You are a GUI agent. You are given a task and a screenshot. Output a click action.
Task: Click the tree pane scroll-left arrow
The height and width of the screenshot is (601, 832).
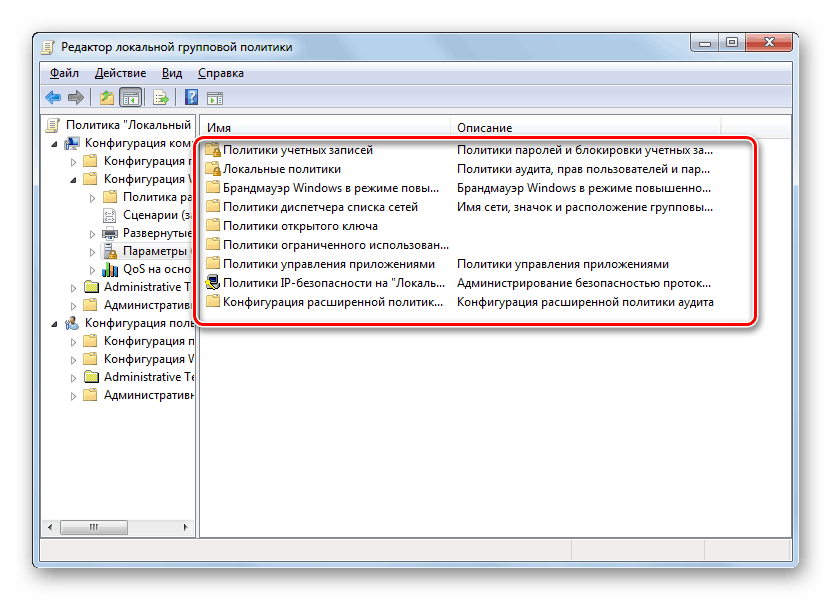50,527
